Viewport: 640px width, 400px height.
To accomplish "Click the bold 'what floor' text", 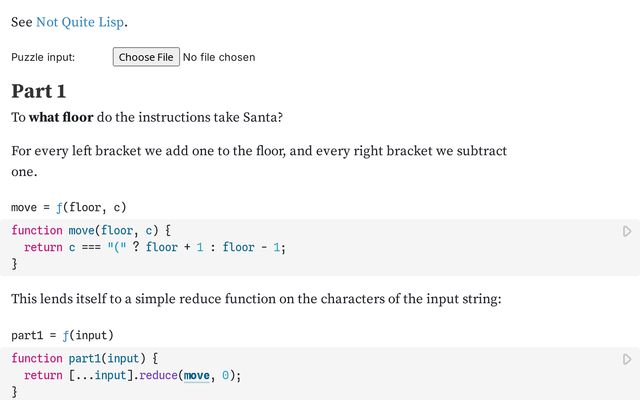I will tap(61, 117).
